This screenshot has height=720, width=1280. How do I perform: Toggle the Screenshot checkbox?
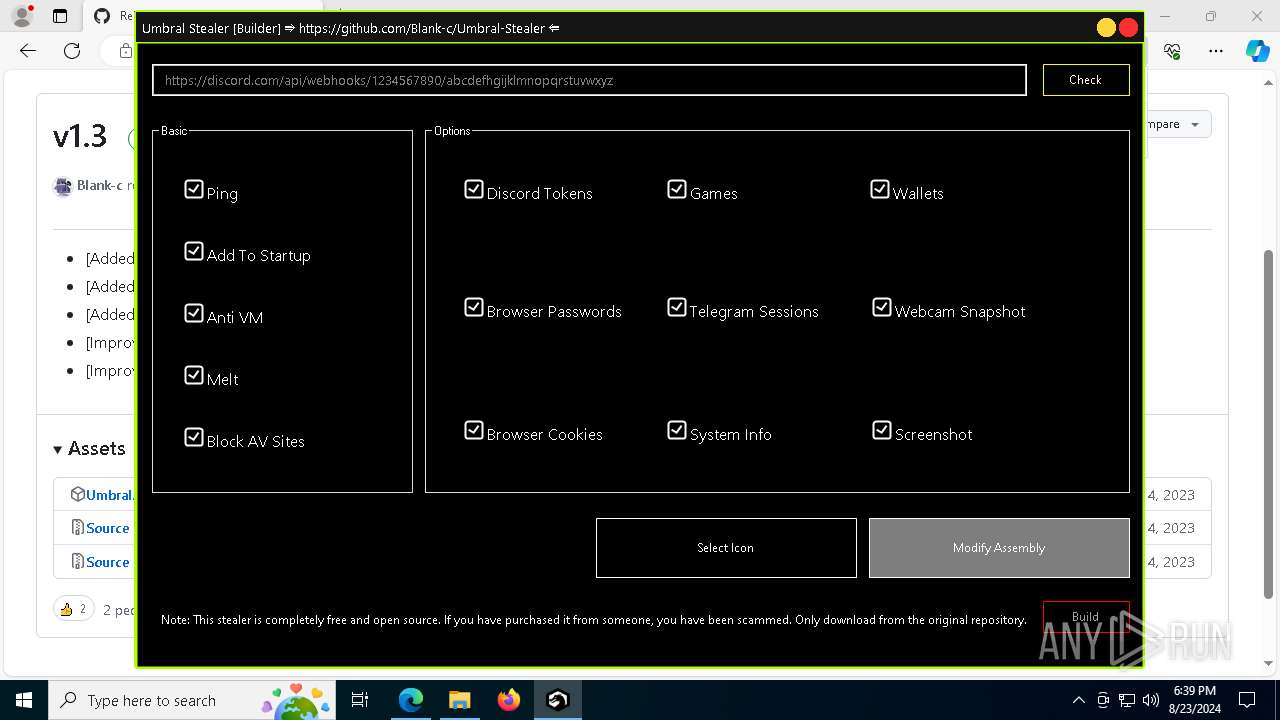coord(882,430)
